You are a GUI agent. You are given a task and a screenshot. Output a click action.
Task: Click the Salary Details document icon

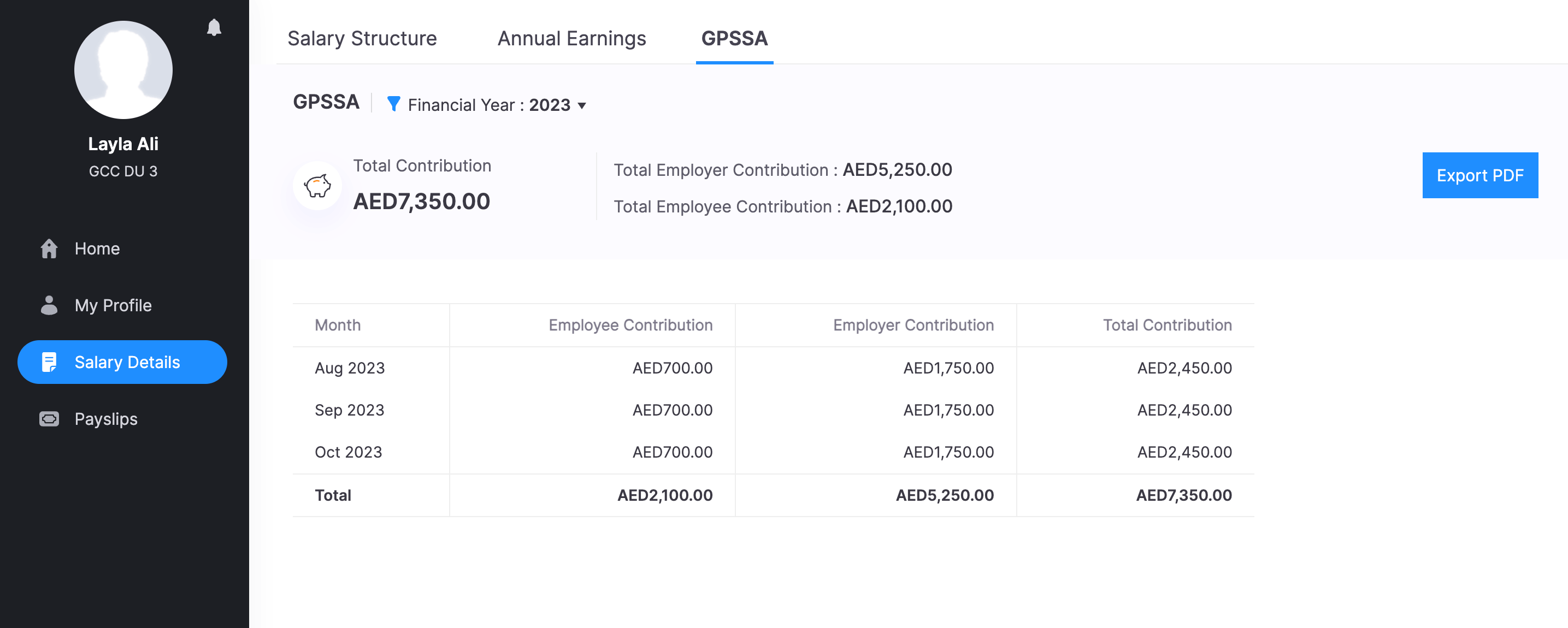click(49, 362)
